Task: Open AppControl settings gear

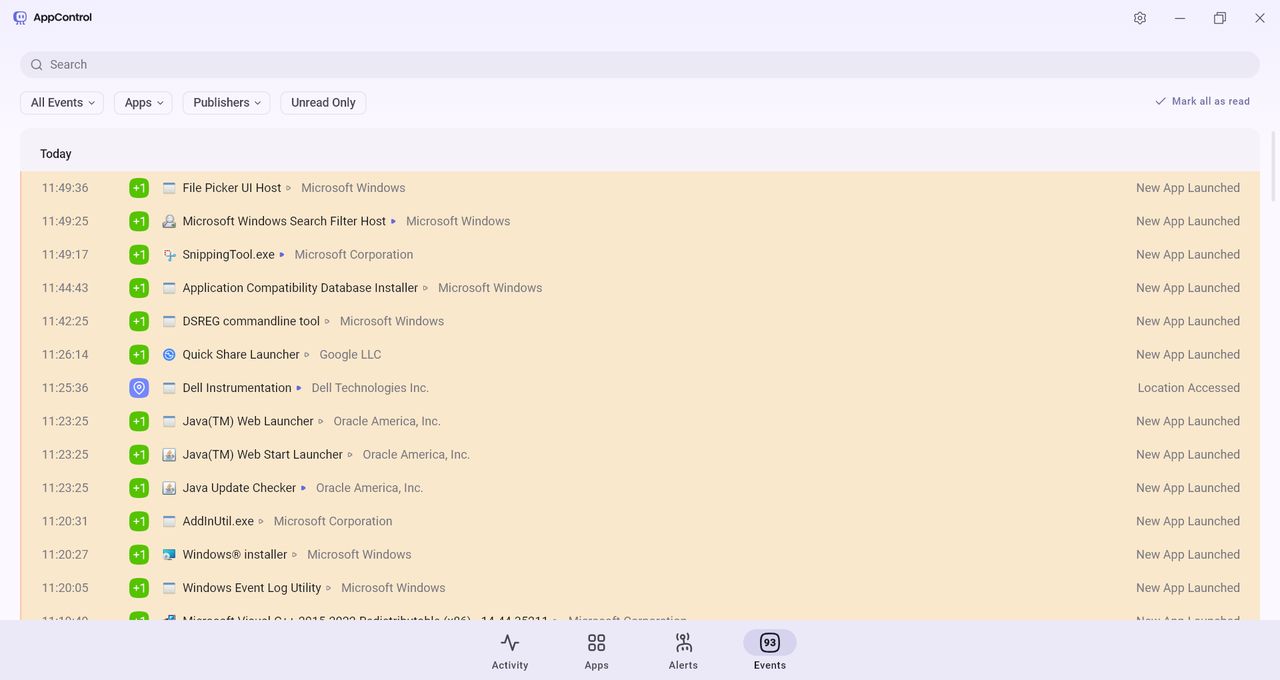Action: (x=1140, y=18)
